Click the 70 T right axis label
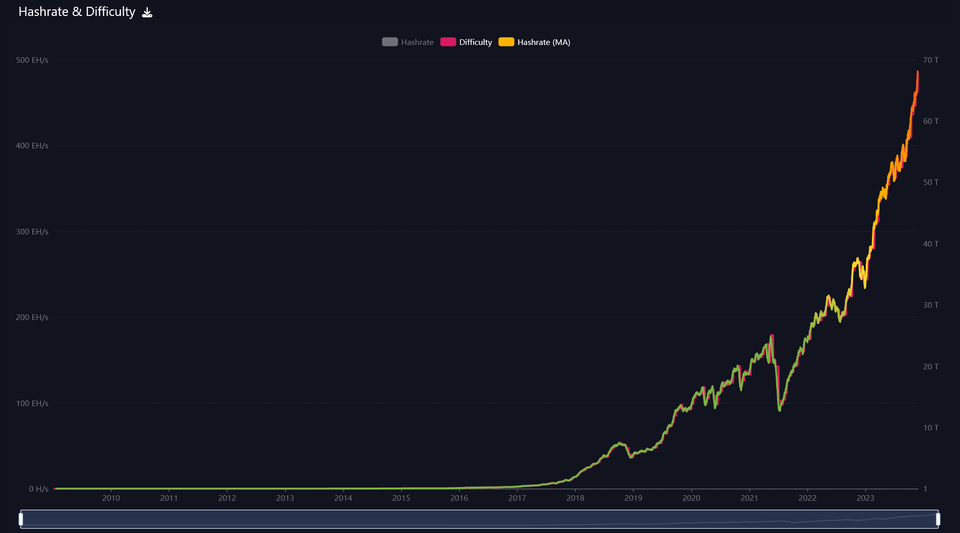The height and width of the screenshot is (533, 960). [x=929, y=61]
